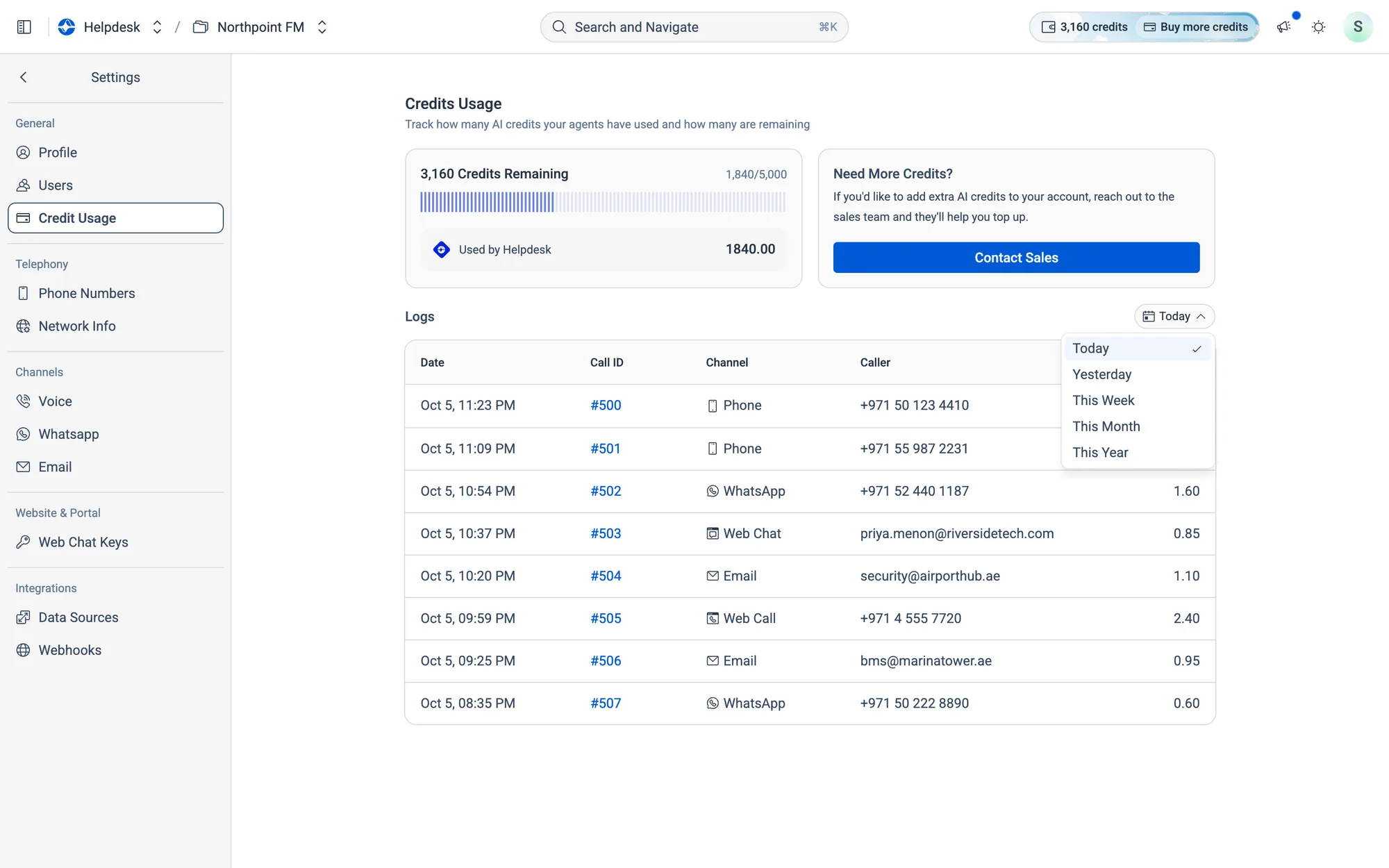Click Phone icon in call #500 row
This screenshot has height=868, width=1389.
[x=713, y=406]
